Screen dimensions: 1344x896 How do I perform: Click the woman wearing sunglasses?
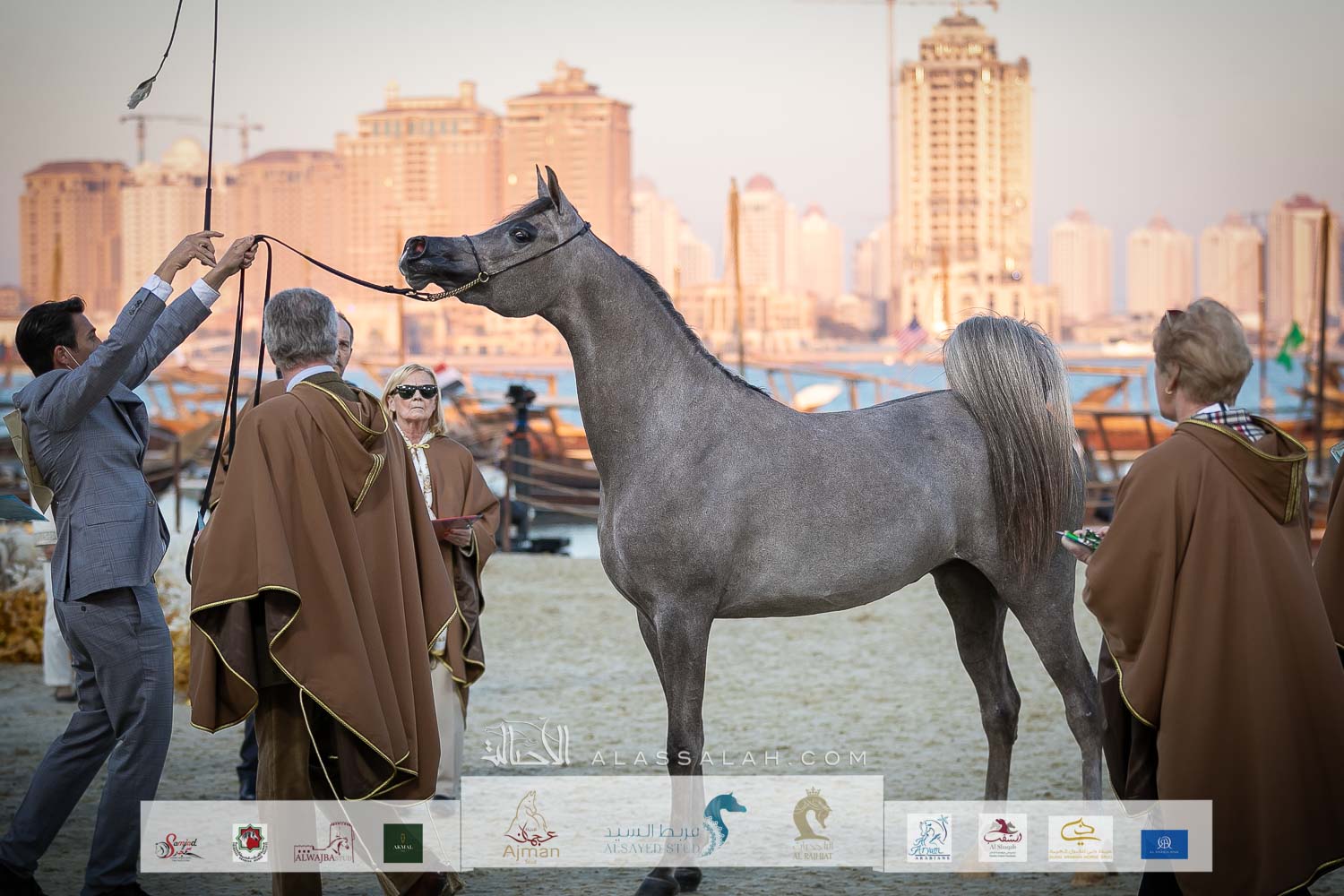(414, 394)
